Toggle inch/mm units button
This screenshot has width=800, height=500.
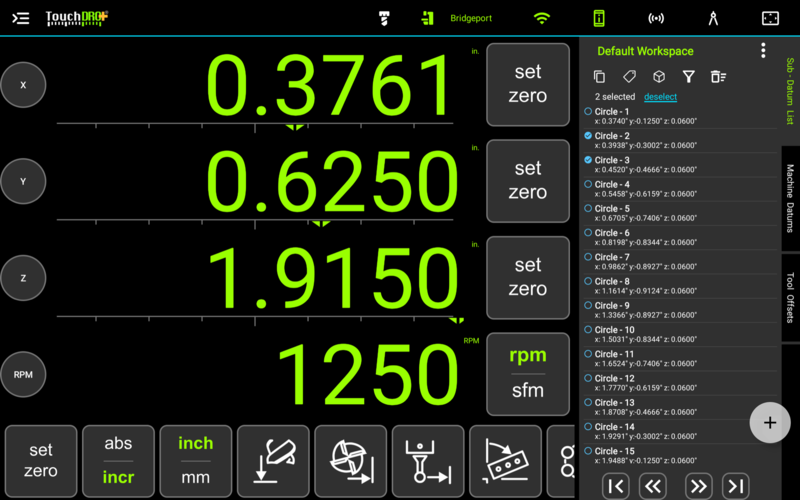point(196,461)
